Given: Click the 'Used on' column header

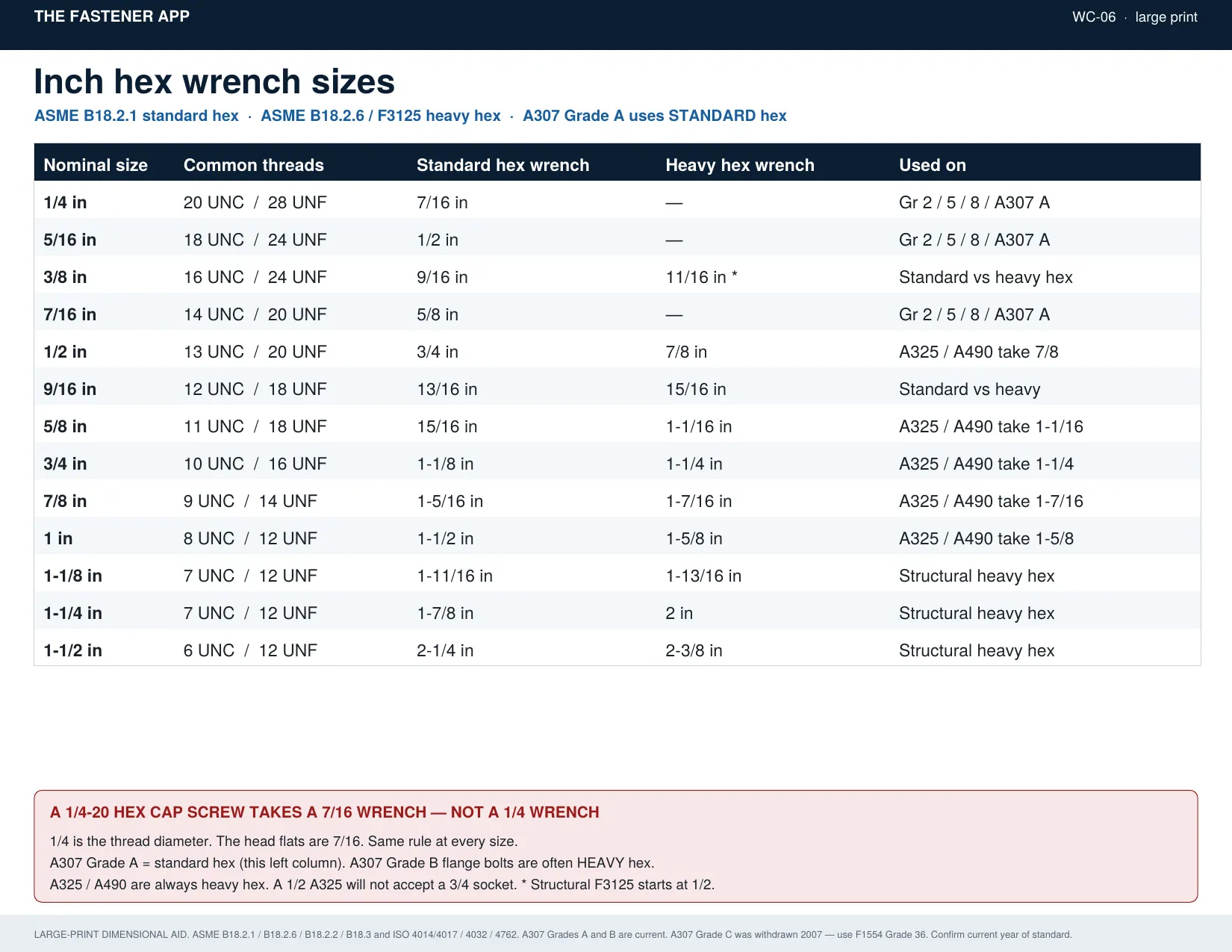Looking at the screenshot, I should coord(933,165).
